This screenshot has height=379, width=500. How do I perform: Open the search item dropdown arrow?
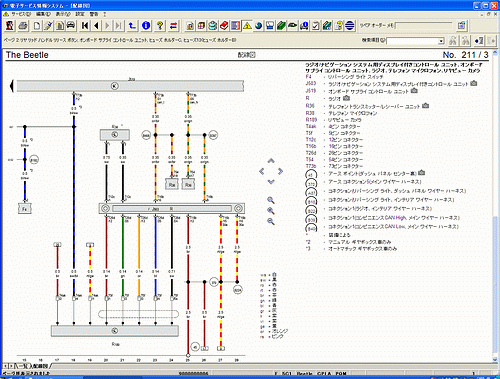click(x=441, y=41)
